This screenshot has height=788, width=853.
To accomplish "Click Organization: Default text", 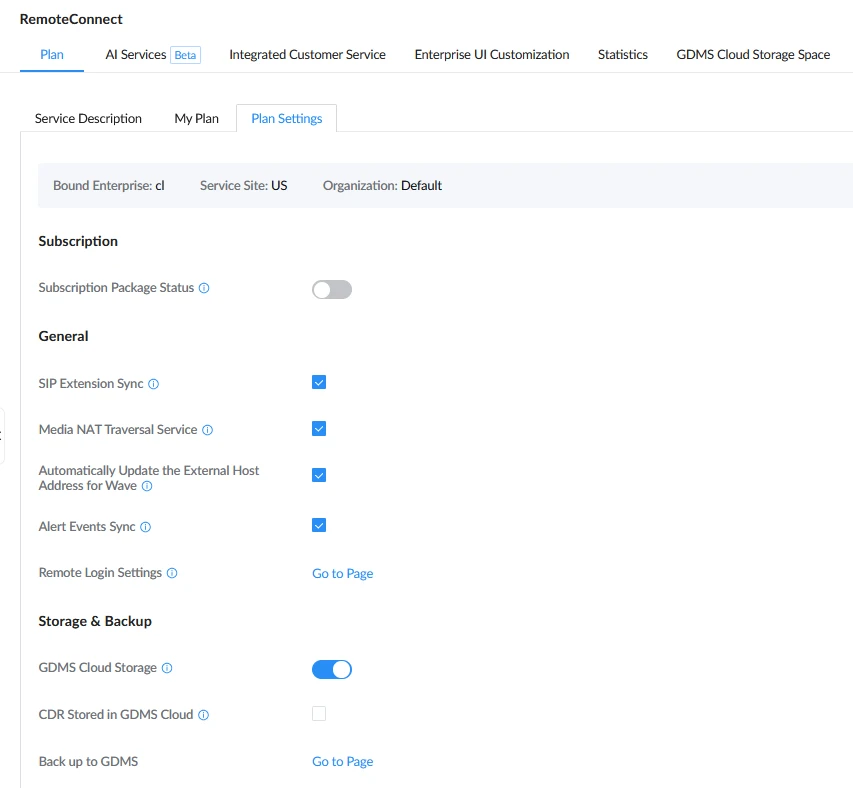I will (382, 185).
